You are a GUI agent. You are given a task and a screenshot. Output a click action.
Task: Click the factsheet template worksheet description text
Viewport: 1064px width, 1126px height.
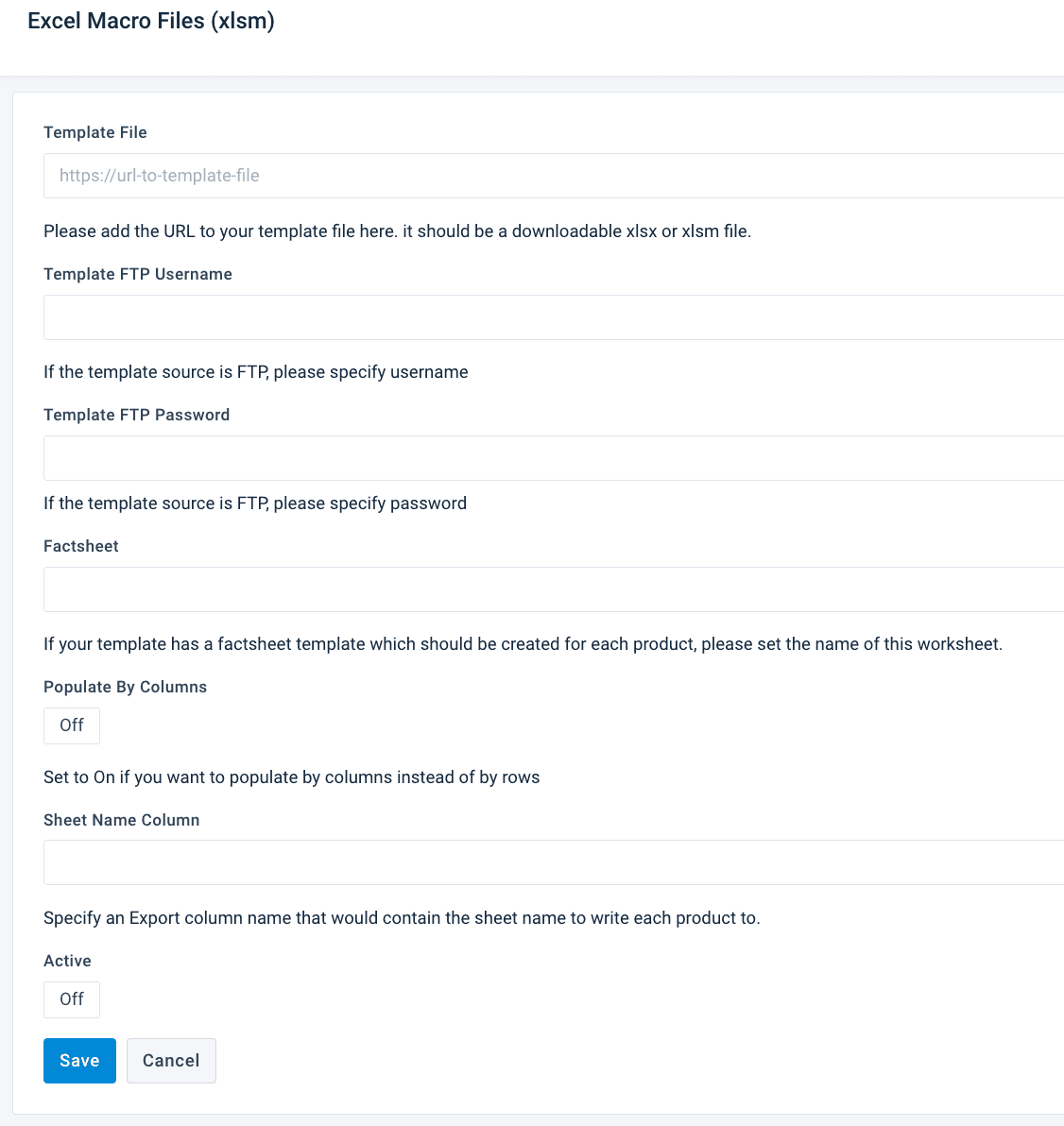(523, 644)
